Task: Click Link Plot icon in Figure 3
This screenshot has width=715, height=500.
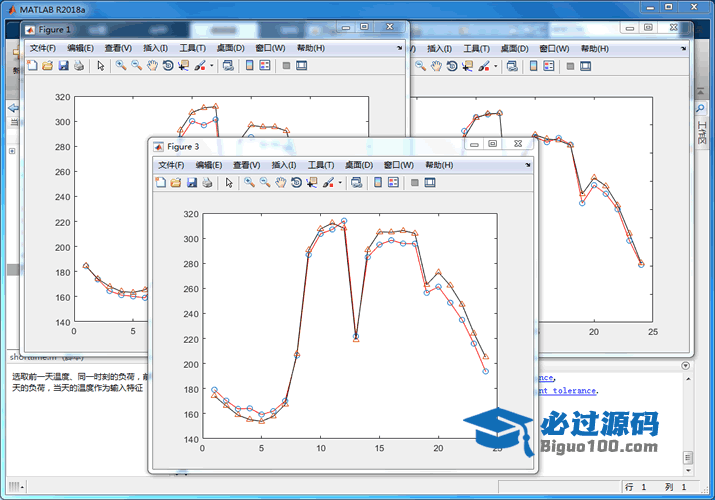Action: tap(357, 183)
